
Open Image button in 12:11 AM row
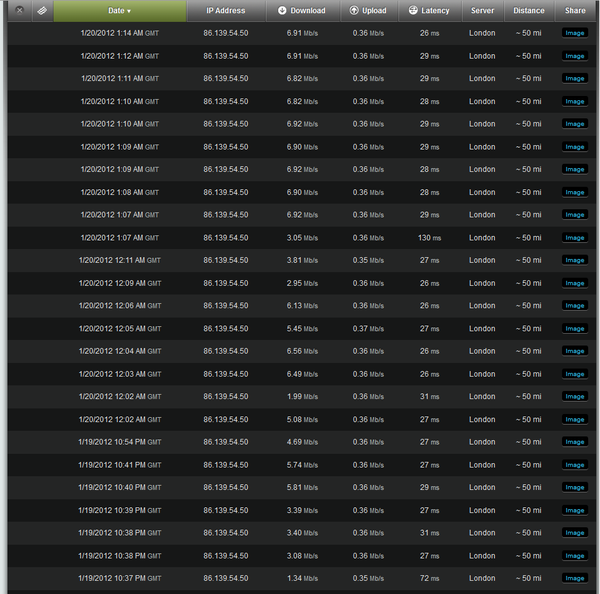575,260
